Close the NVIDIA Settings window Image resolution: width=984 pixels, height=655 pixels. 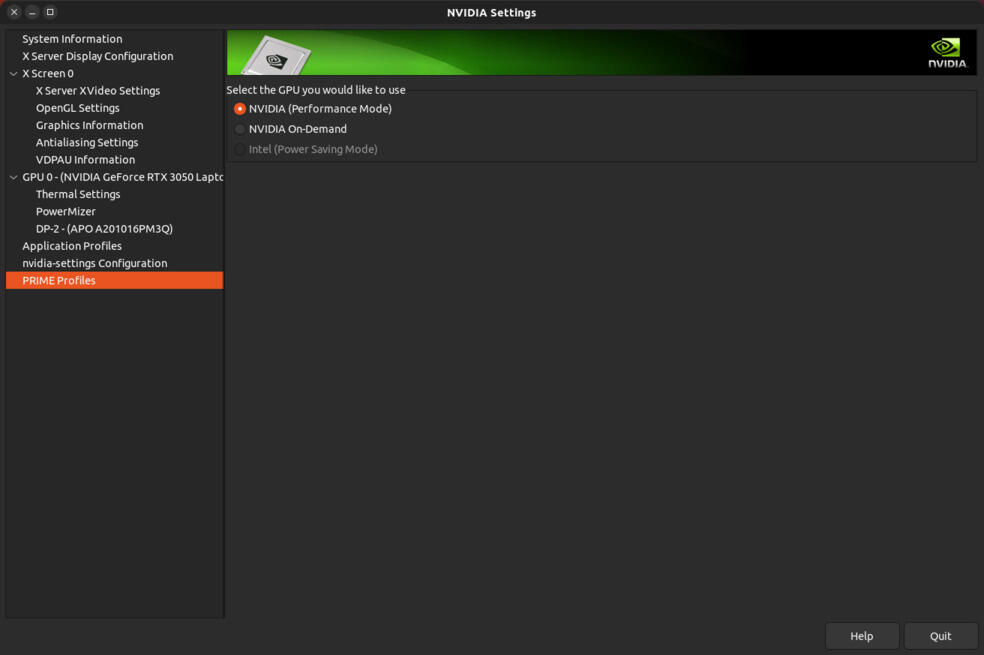pos(14,12)
